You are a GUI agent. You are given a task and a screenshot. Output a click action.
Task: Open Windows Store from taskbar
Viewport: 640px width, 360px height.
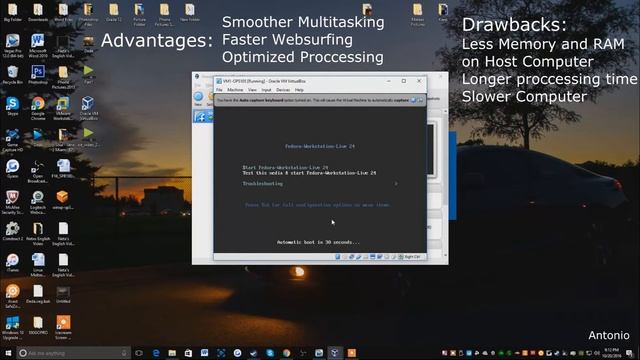(x=188, y=353)
